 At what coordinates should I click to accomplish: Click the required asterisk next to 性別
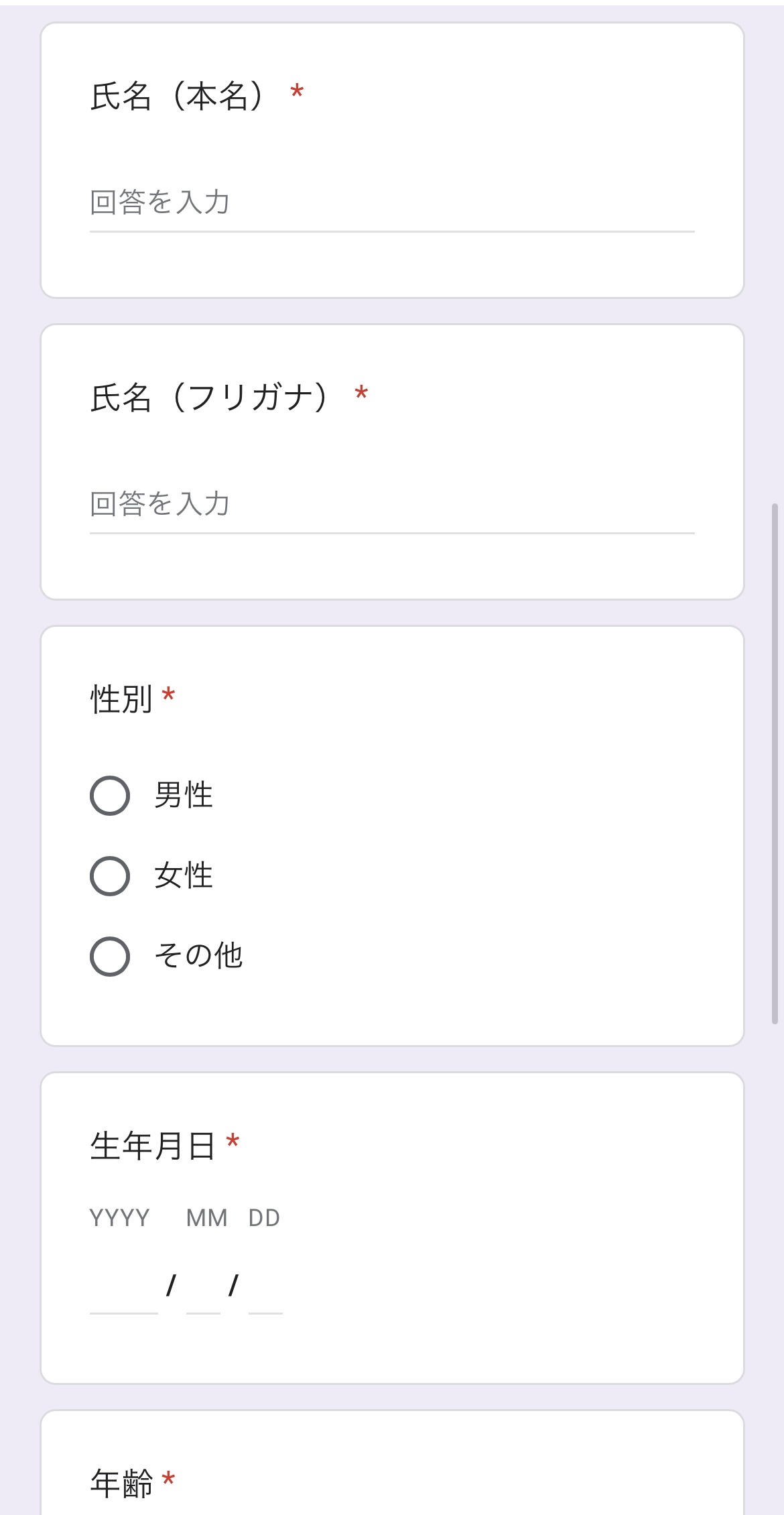coord(169,695)
